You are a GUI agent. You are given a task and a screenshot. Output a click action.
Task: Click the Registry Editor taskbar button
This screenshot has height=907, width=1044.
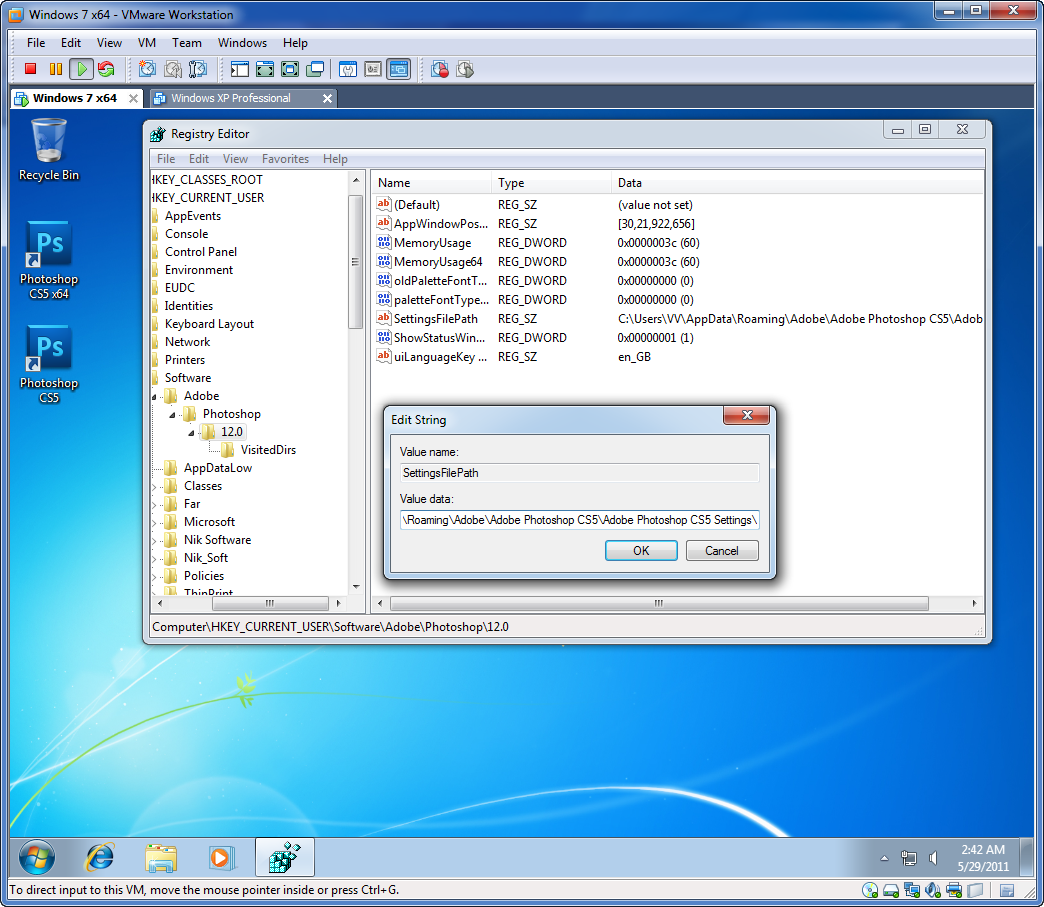click(285, 857)
